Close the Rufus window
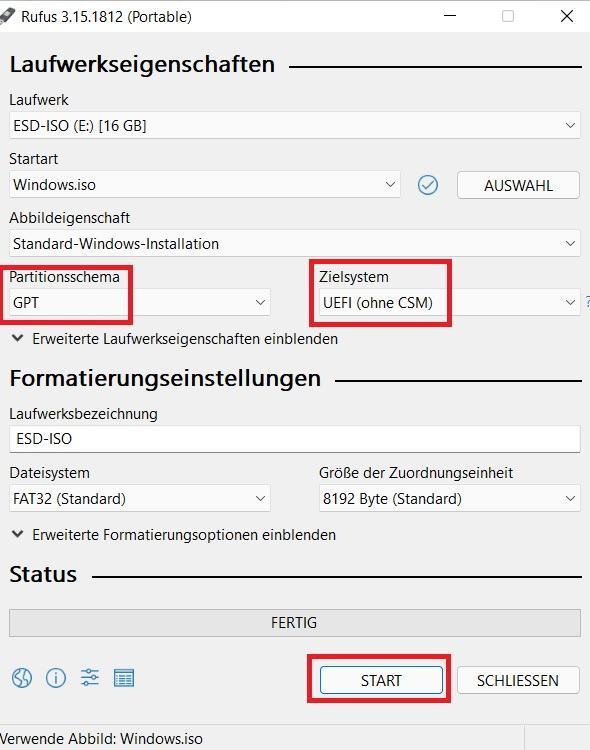590x750 pixels. pyautogui.click(x=567, y=16)
